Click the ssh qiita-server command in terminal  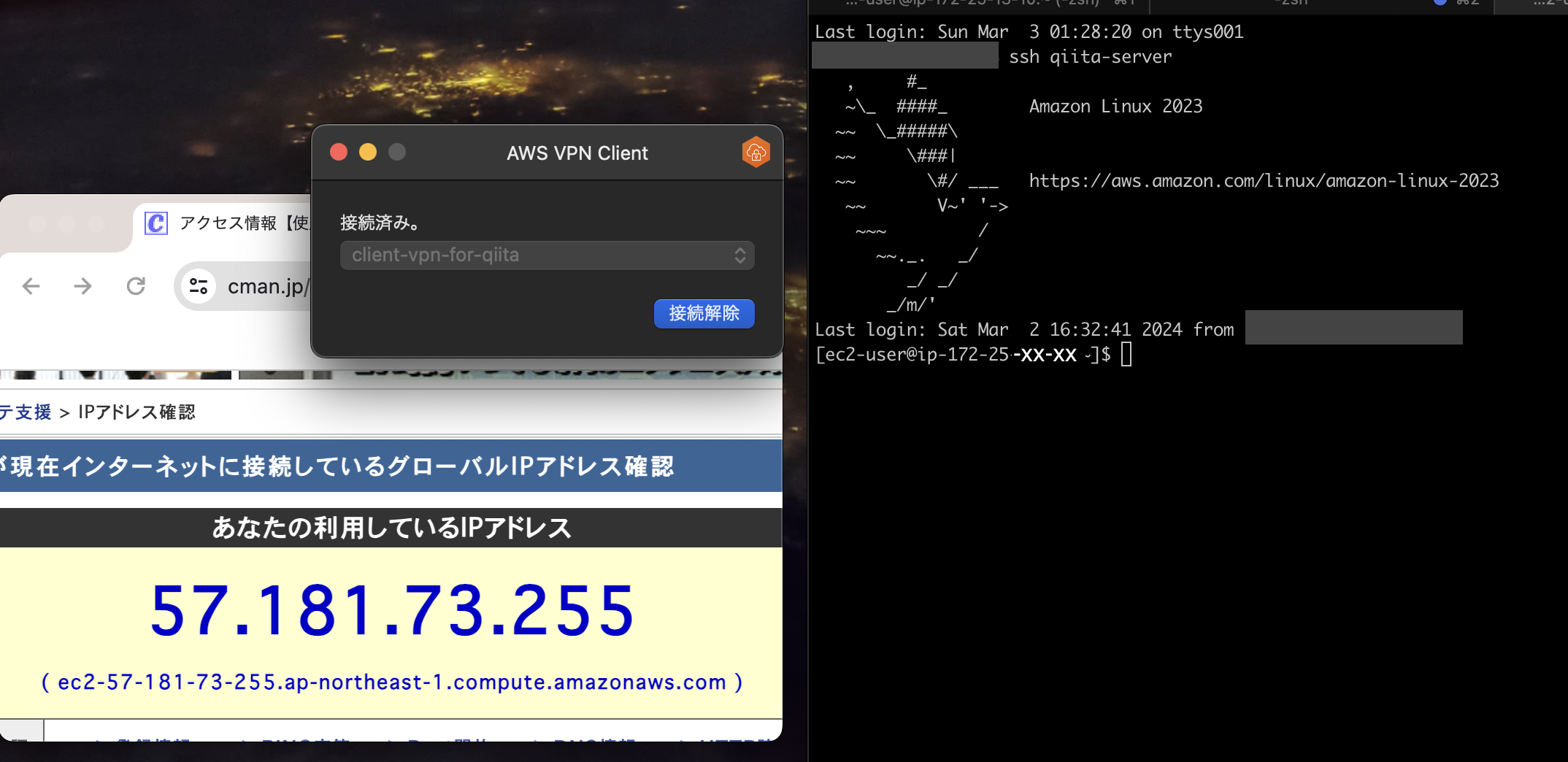click(1090, 57)
